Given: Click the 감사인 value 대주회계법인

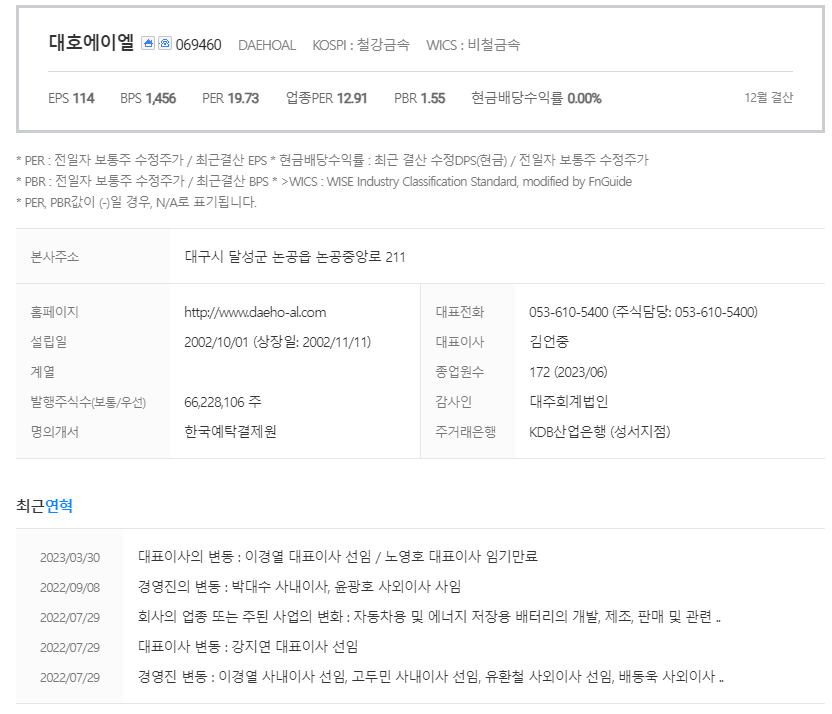Looking at the screenshot, I should [568, 402].
